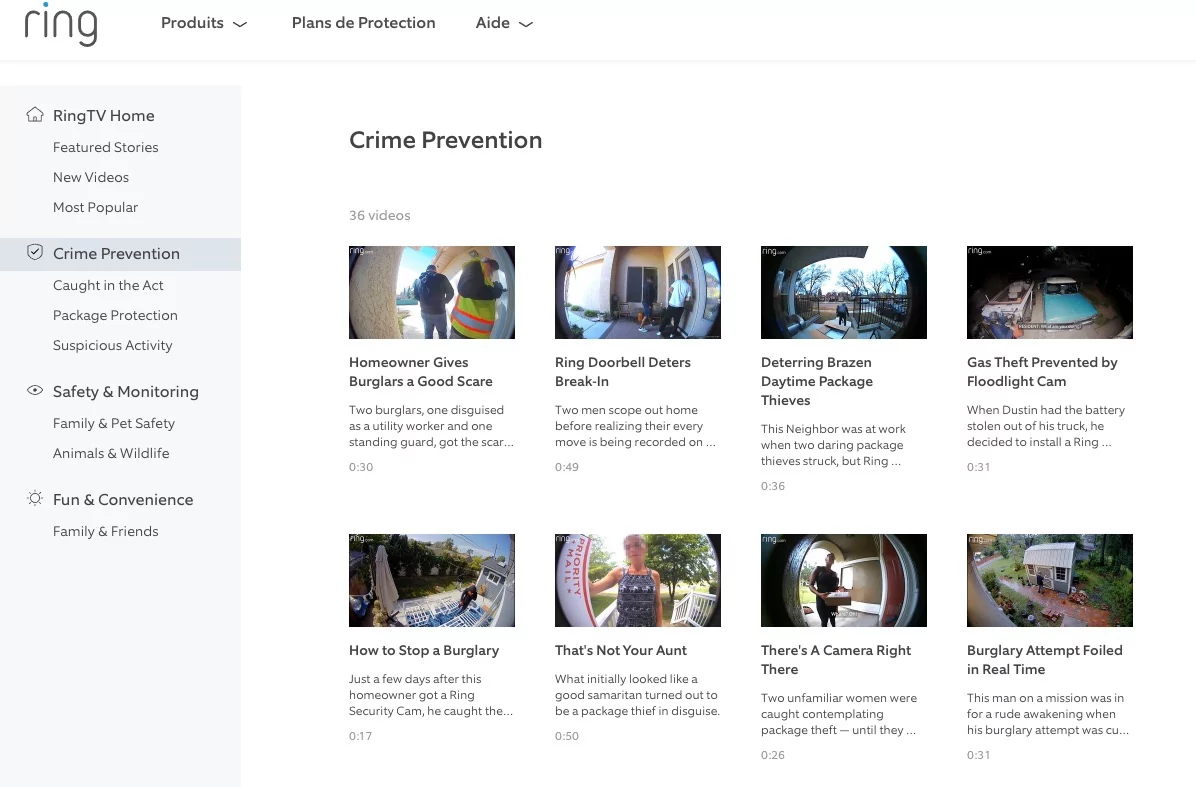Open title Burglary Attempt Foiled in Real Time
This screenshot has height=787, width=1196.
pyautogui.click(x=1045, y=660)
